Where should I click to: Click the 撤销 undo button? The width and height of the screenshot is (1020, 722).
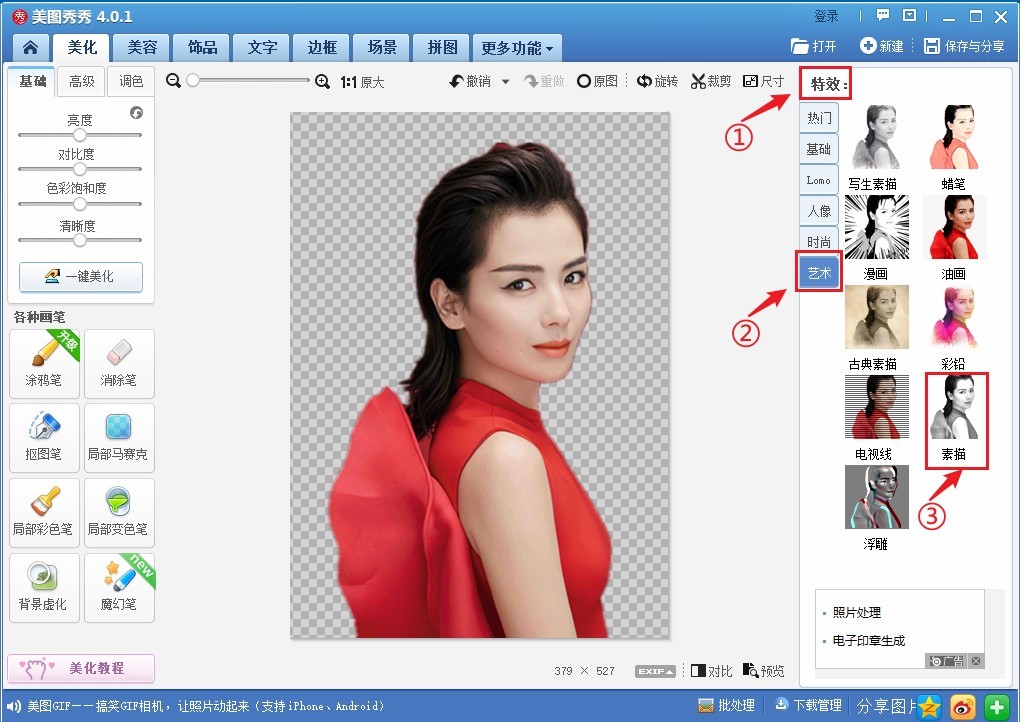click(470, 81)
